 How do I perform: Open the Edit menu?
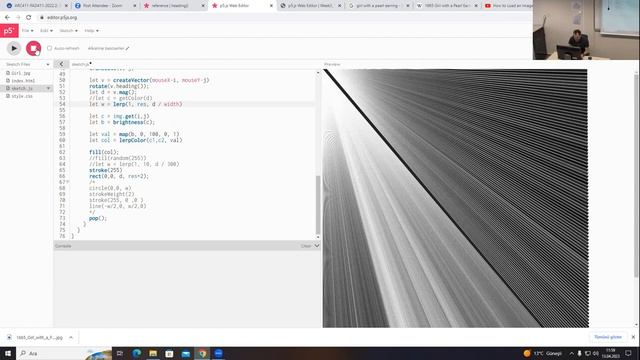(46, 31)
